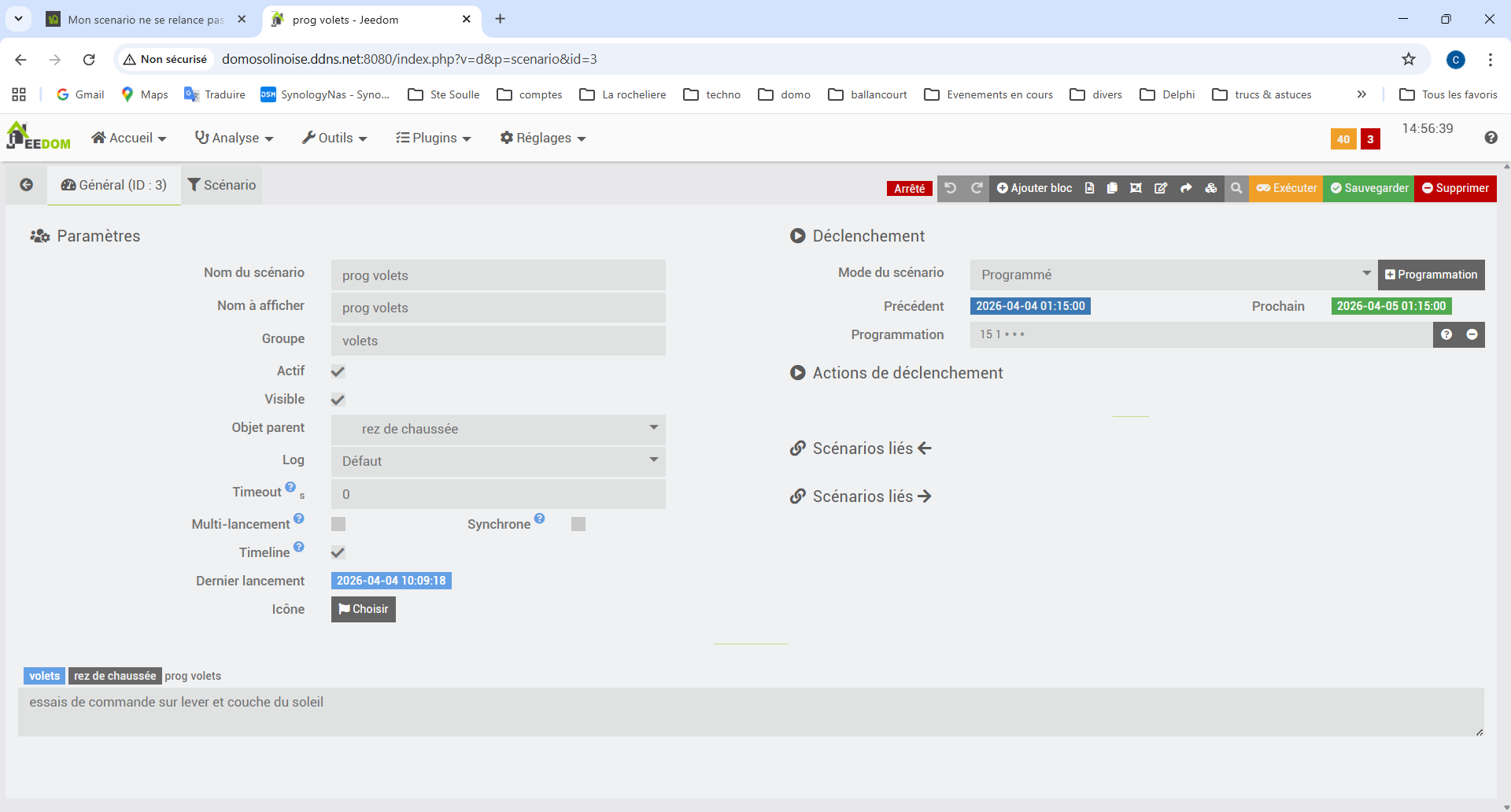The width and height of the screenshot is (1511, 812).
Task: Open the Plugins menu
Action: coord(434,138)
